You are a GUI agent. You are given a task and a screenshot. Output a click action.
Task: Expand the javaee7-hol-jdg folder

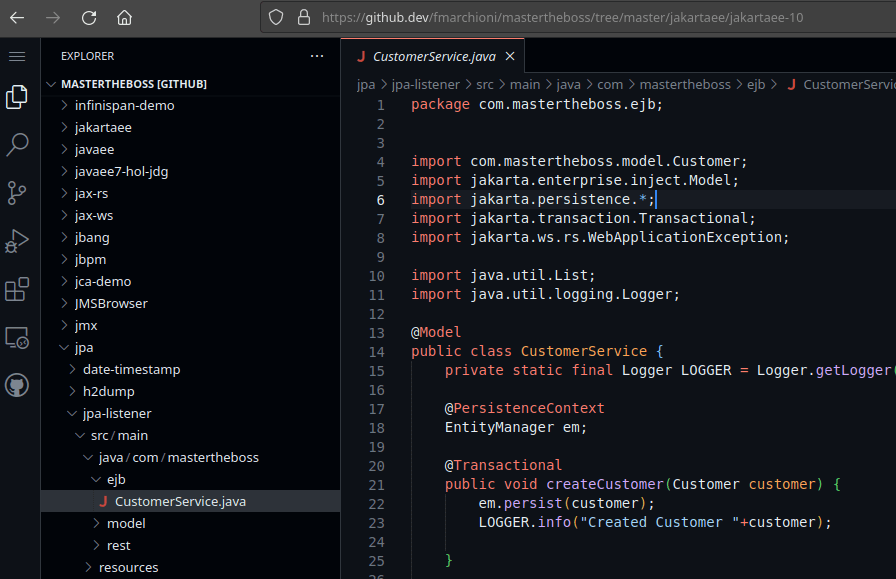191,171
